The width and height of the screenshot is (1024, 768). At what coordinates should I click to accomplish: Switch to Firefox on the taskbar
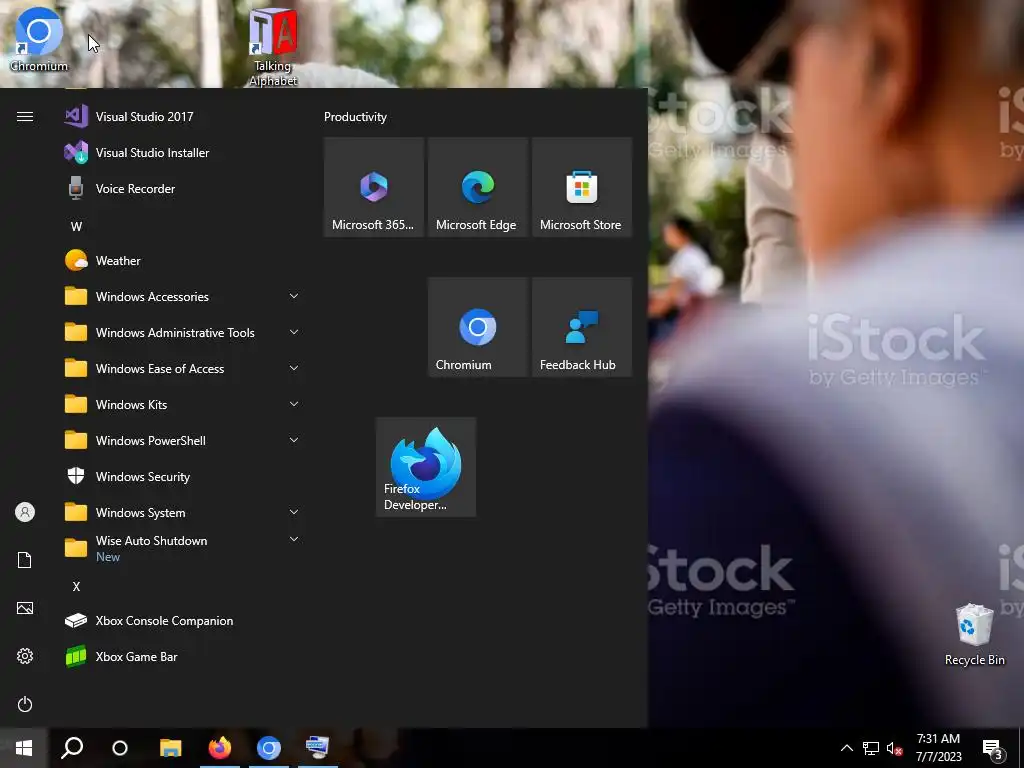click(x=220, y=748)
